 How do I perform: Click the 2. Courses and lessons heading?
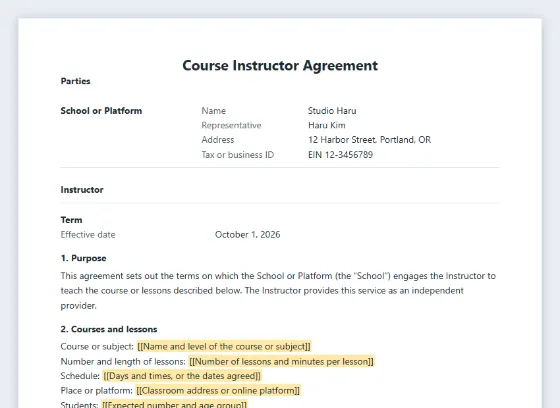point(109,329)
